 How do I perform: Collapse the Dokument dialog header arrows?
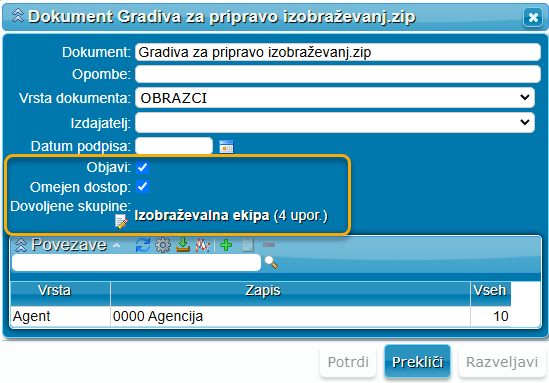point(18,16)
